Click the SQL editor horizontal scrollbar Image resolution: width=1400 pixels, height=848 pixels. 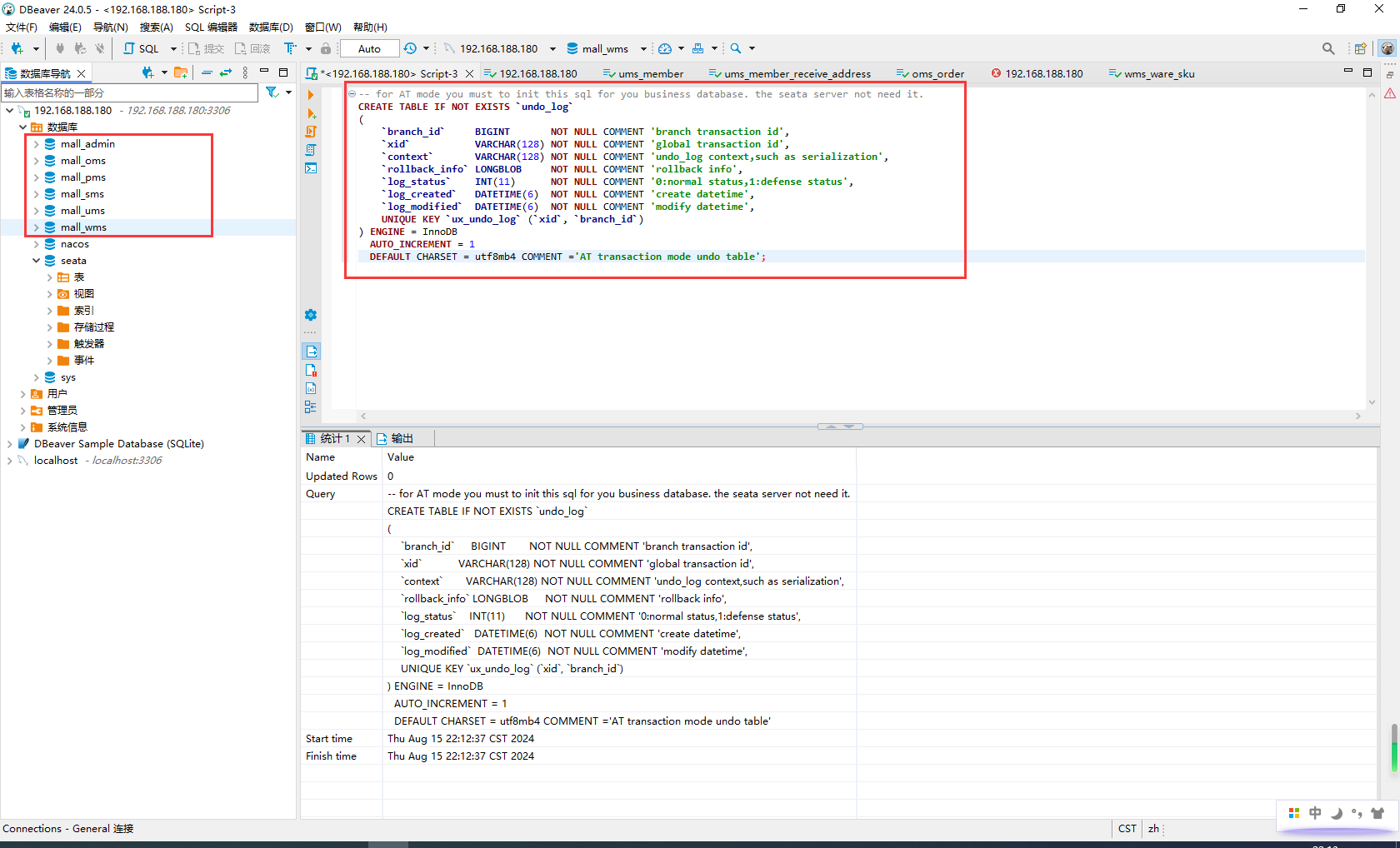coord(861,416)
